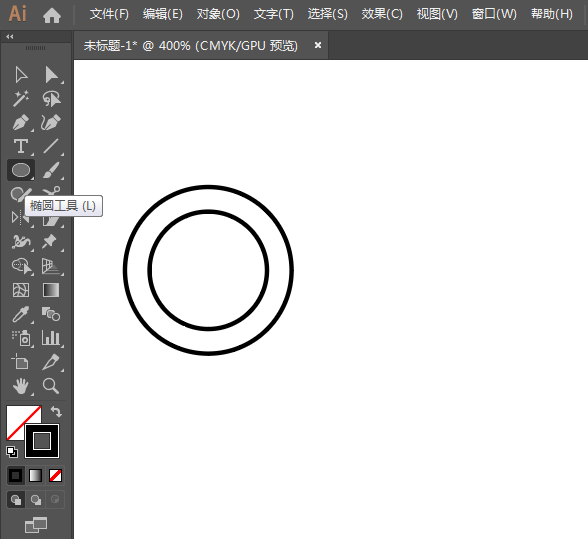Select the Eyedropper tool
The image size is (588, 539).
click(21, 314)
